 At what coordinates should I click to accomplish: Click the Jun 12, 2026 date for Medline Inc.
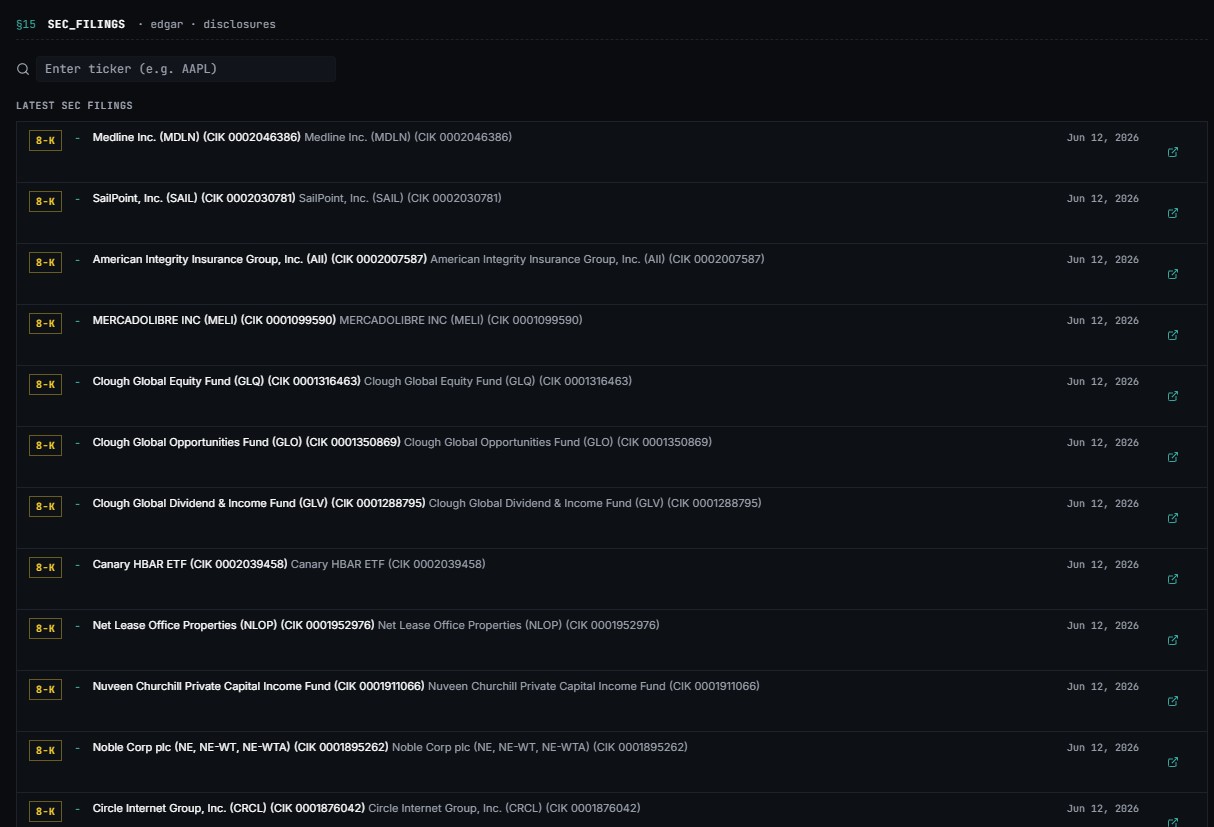(1102, 138)
